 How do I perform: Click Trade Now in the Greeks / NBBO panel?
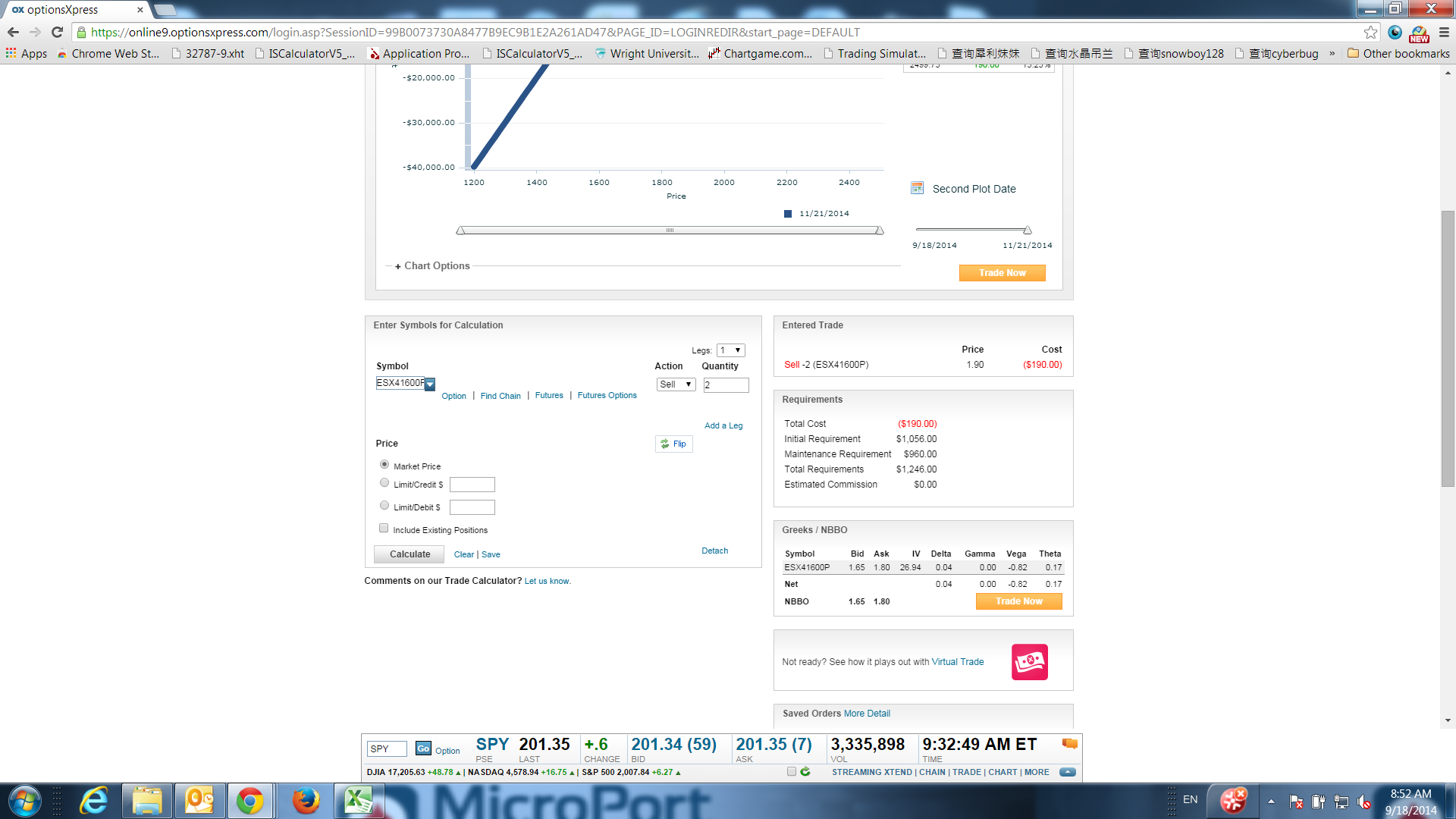(x=1018, y=601)
